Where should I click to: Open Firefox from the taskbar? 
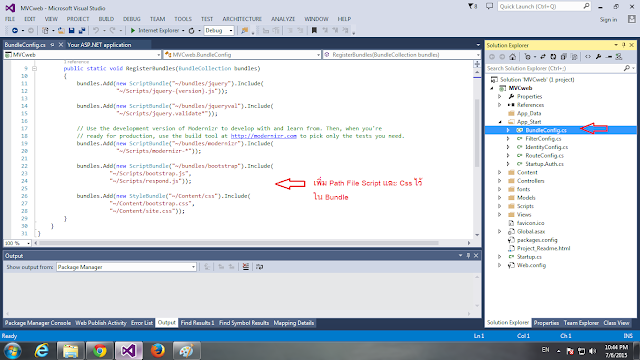[158, 351]
